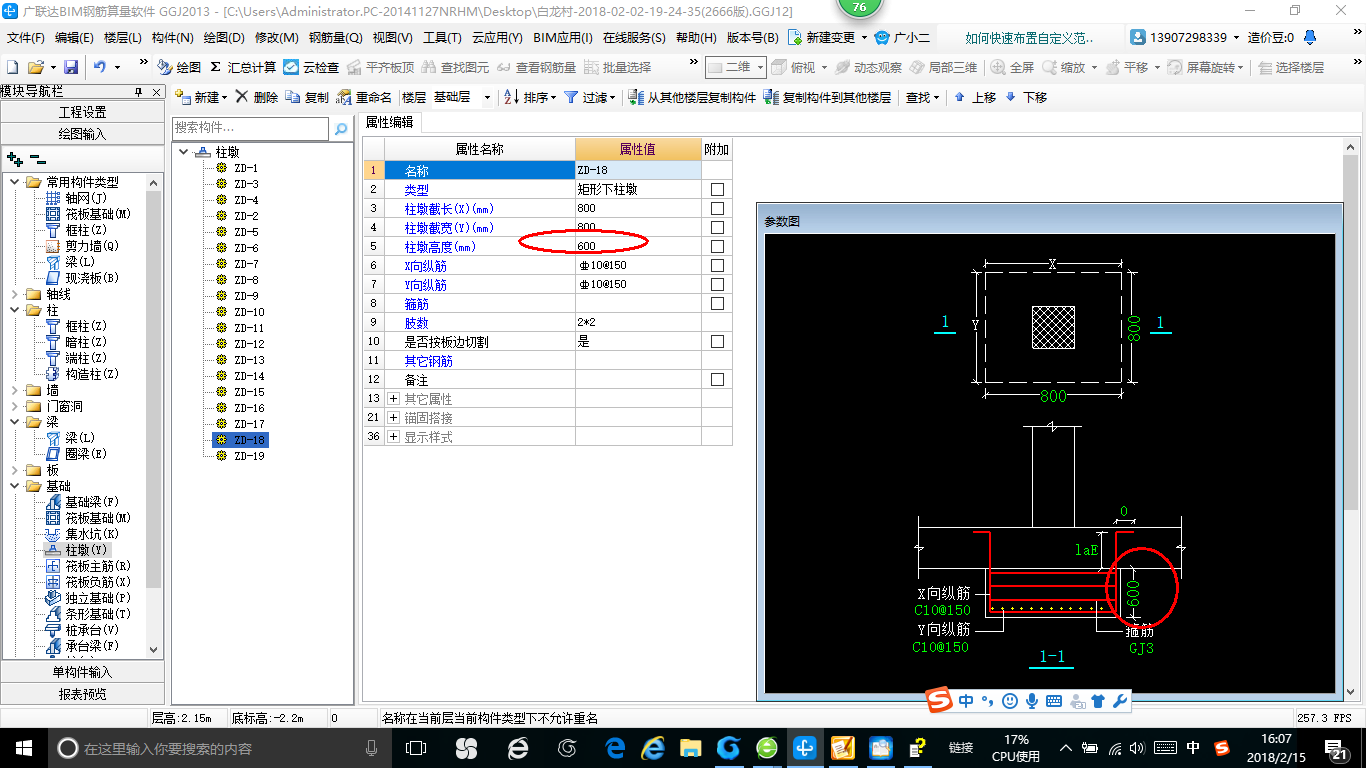The image size is (1366, 768).
Task: Expand the 锚固搭接 property group
Action: (x=394, y=417)
